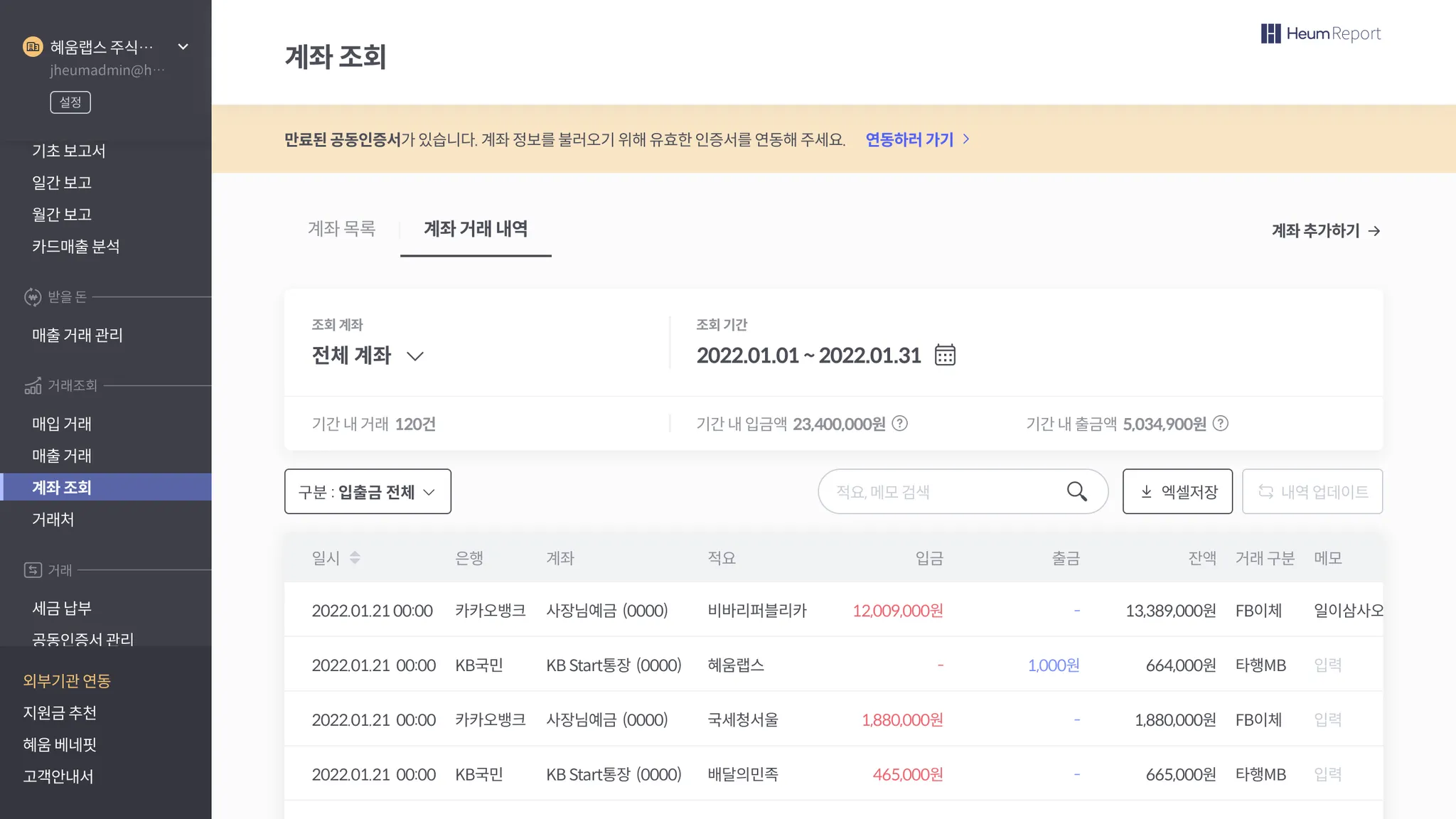Click the company profile avatar icon
The image size is (1456, 819).
pyautogui.click(x=33, y=47)
